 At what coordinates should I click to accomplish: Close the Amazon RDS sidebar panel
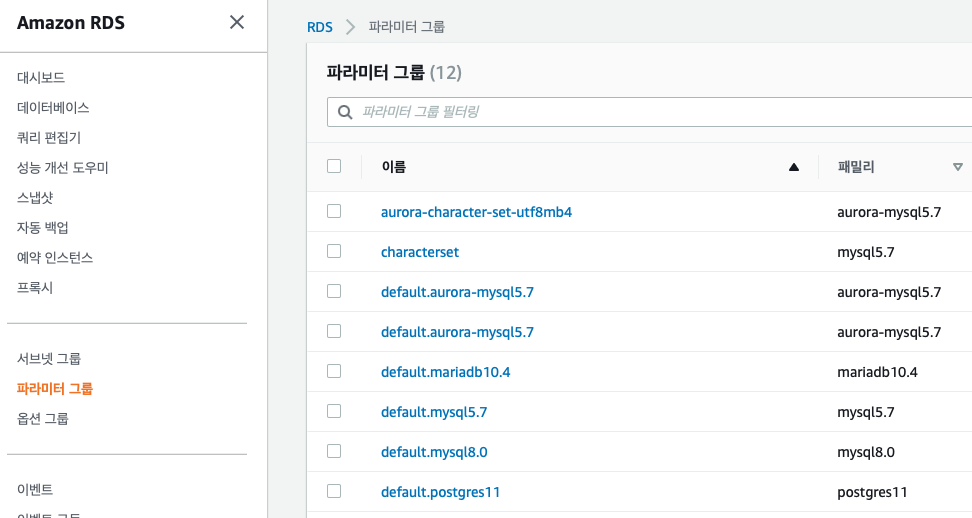pyautogui.click(x=237, y=22)
